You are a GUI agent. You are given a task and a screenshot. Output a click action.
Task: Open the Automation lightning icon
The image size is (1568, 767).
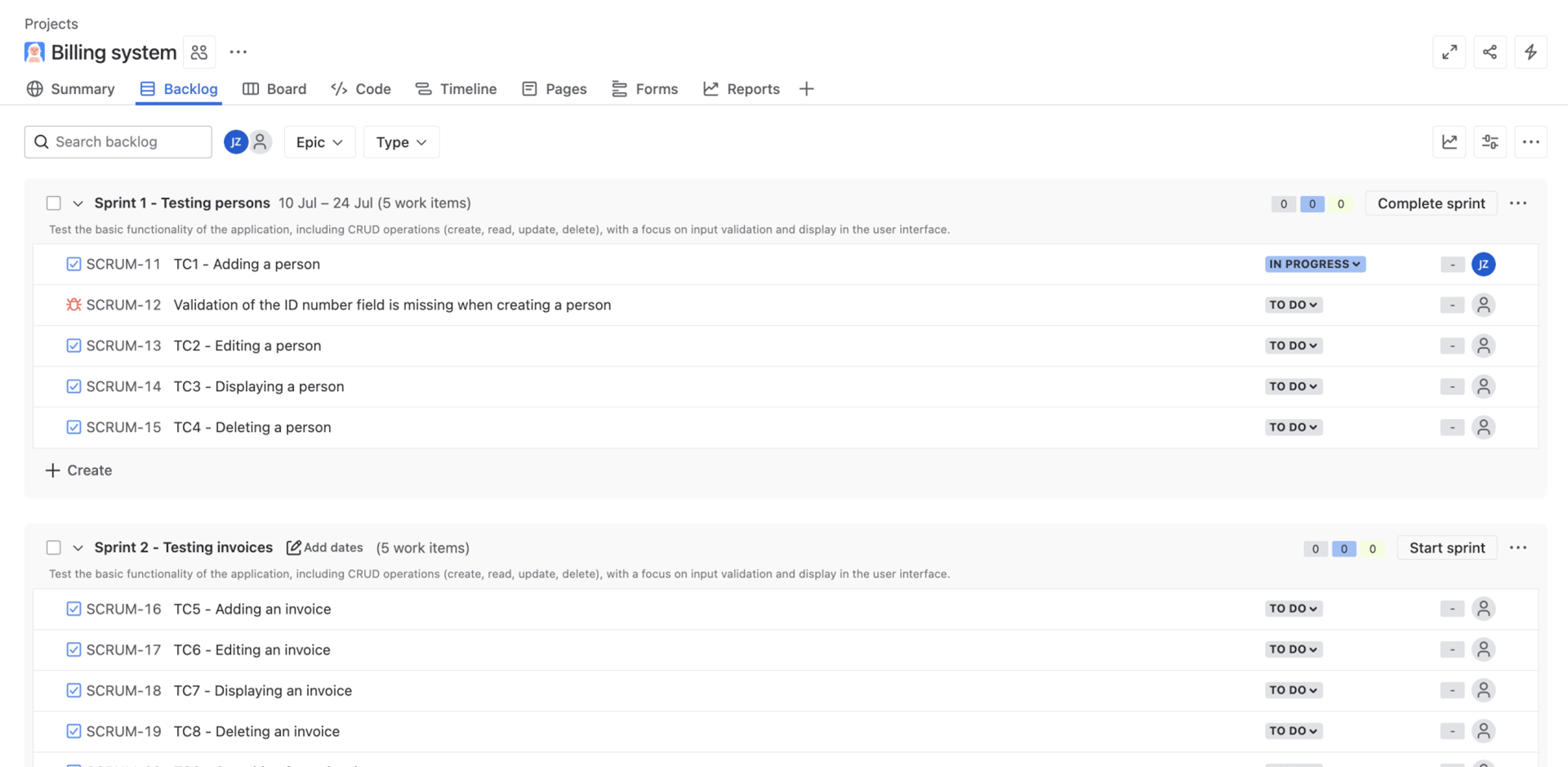pyautogui.click(x=1530, y=51)
